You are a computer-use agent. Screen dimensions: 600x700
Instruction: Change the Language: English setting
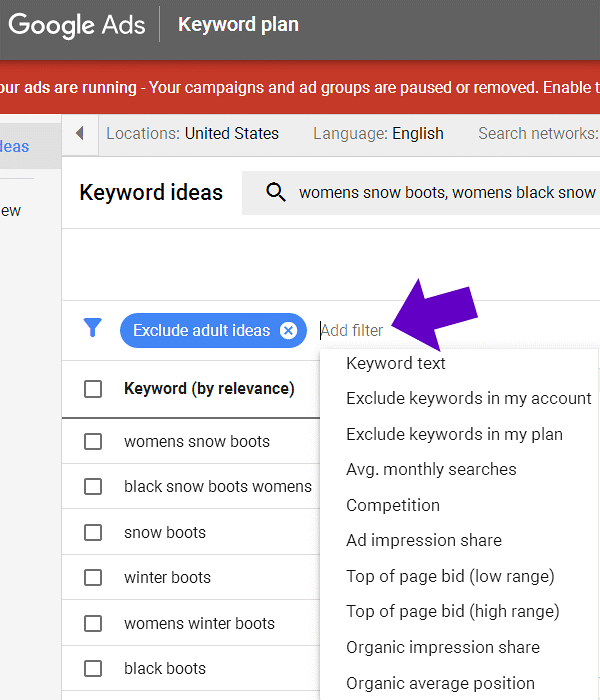pos(378,134)
